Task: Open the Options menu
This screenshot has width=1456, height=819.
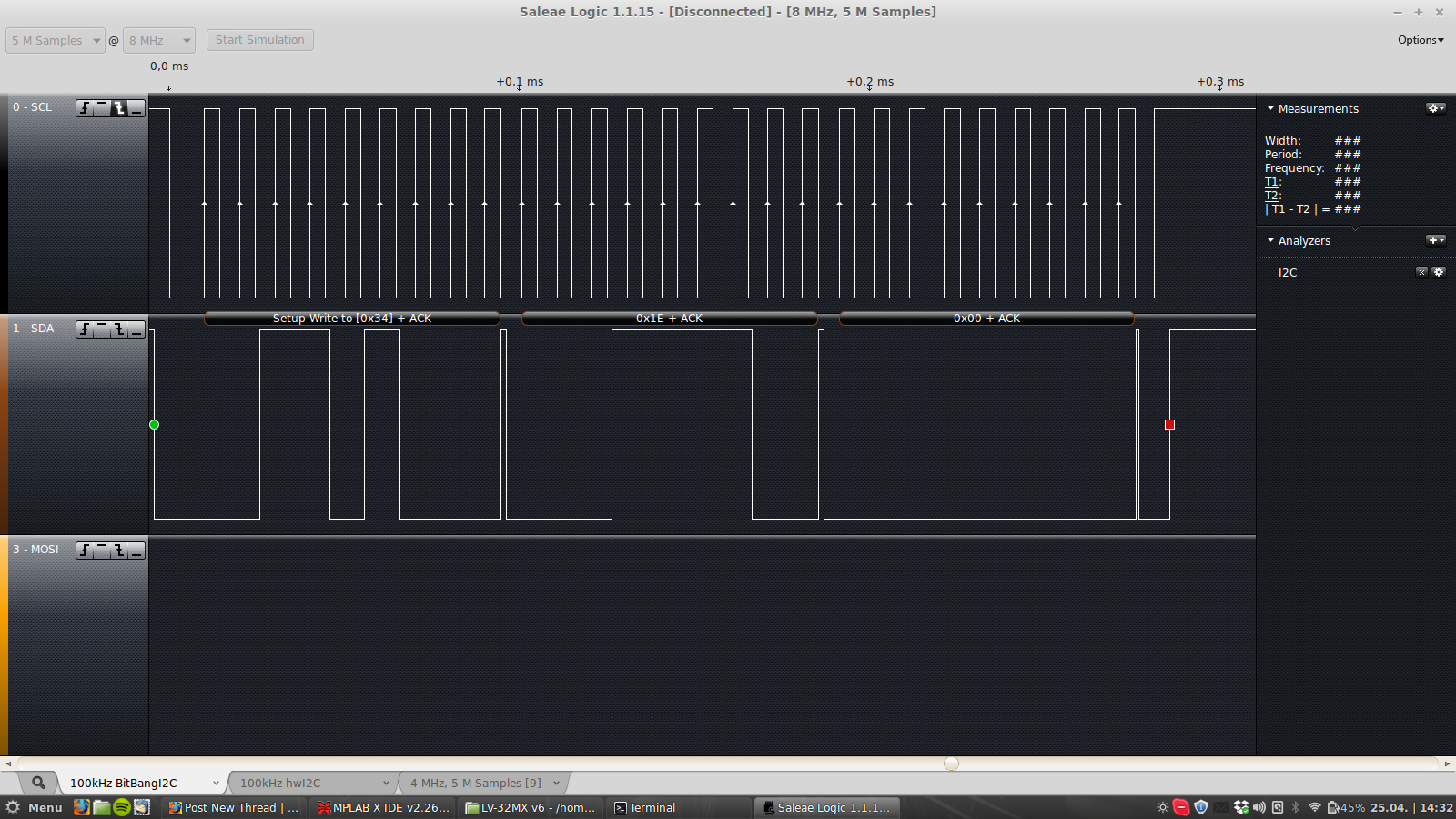Action: (1421, 40)
